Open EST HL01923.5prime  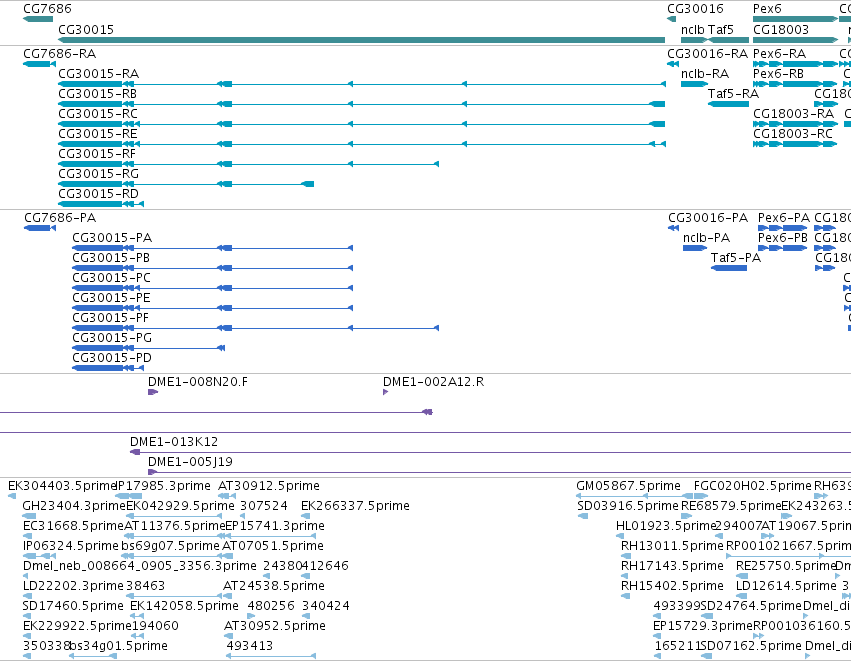click(667, 526)
